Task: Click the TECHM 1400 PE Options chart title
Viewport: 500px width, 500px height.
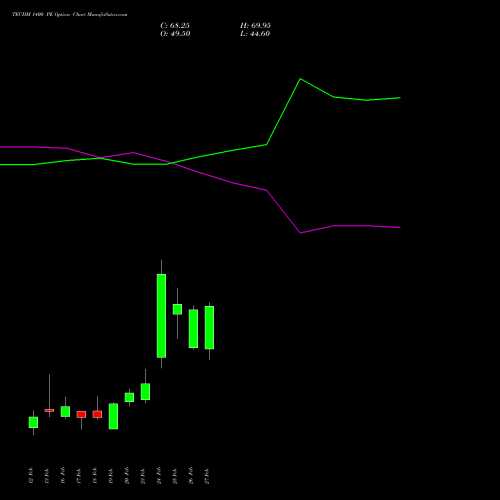Action: pos(70,15)
